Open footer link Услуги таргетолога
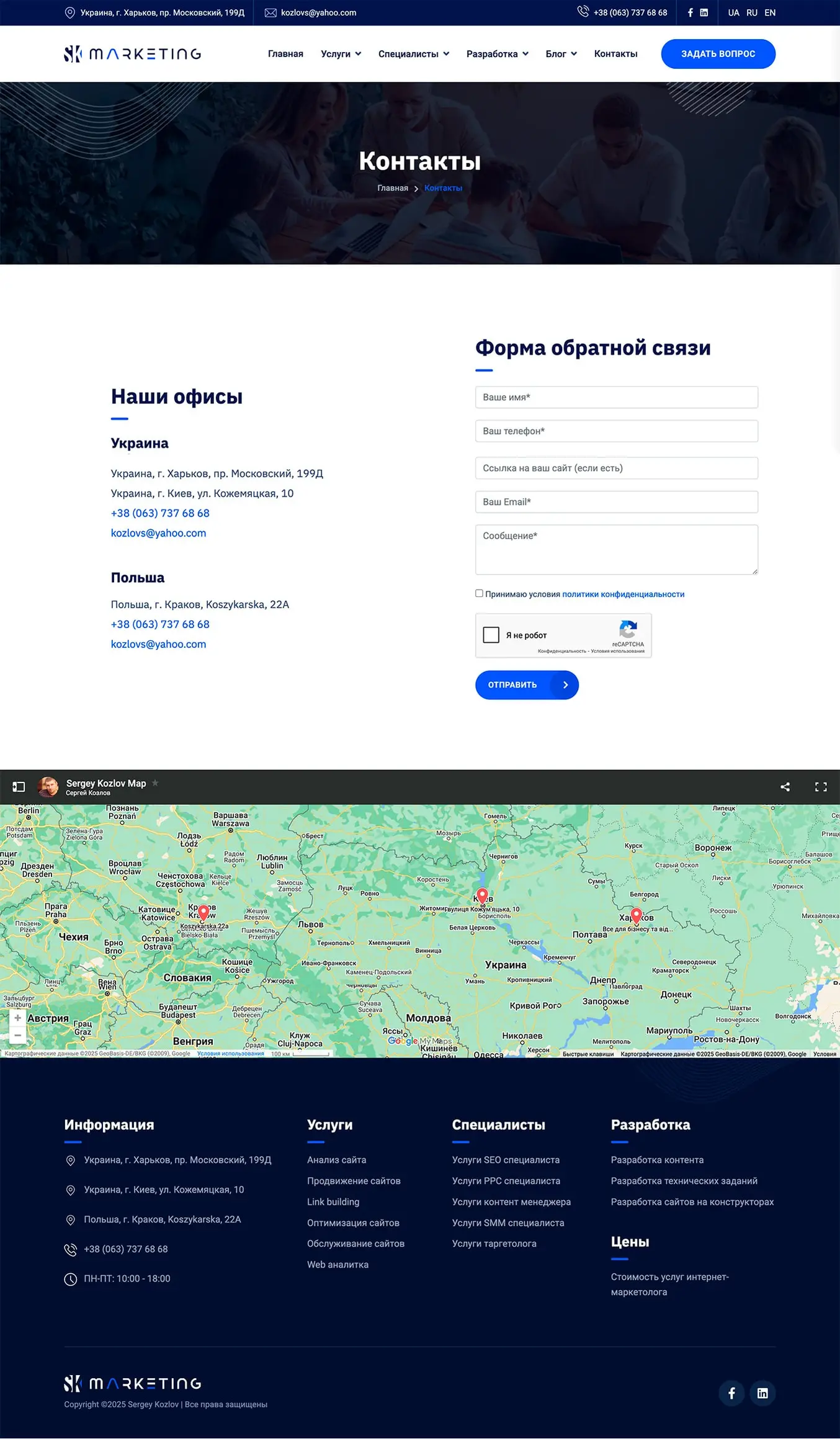The width and height of the screenshot is (840, 1439). click(494, 1244)
